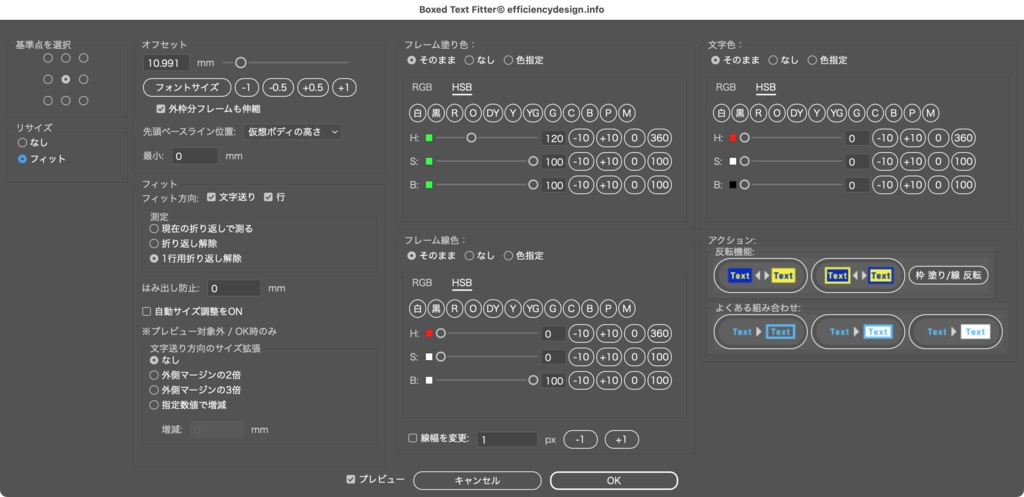
Task: Select なし for text color
Action: click(x=784, y=60)
